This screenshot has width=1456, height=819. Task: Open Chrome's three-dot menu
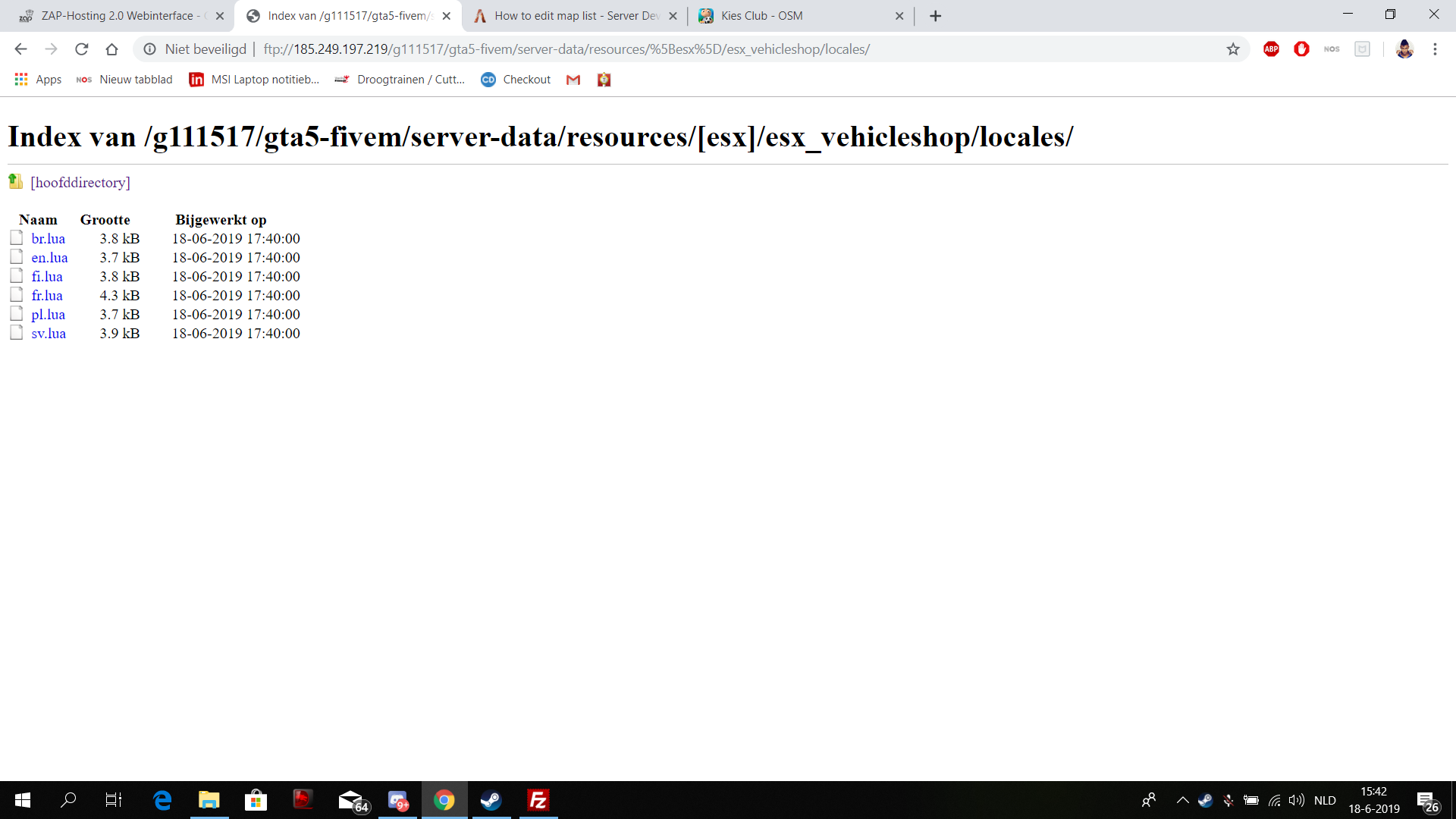[x=1435, y=49]
